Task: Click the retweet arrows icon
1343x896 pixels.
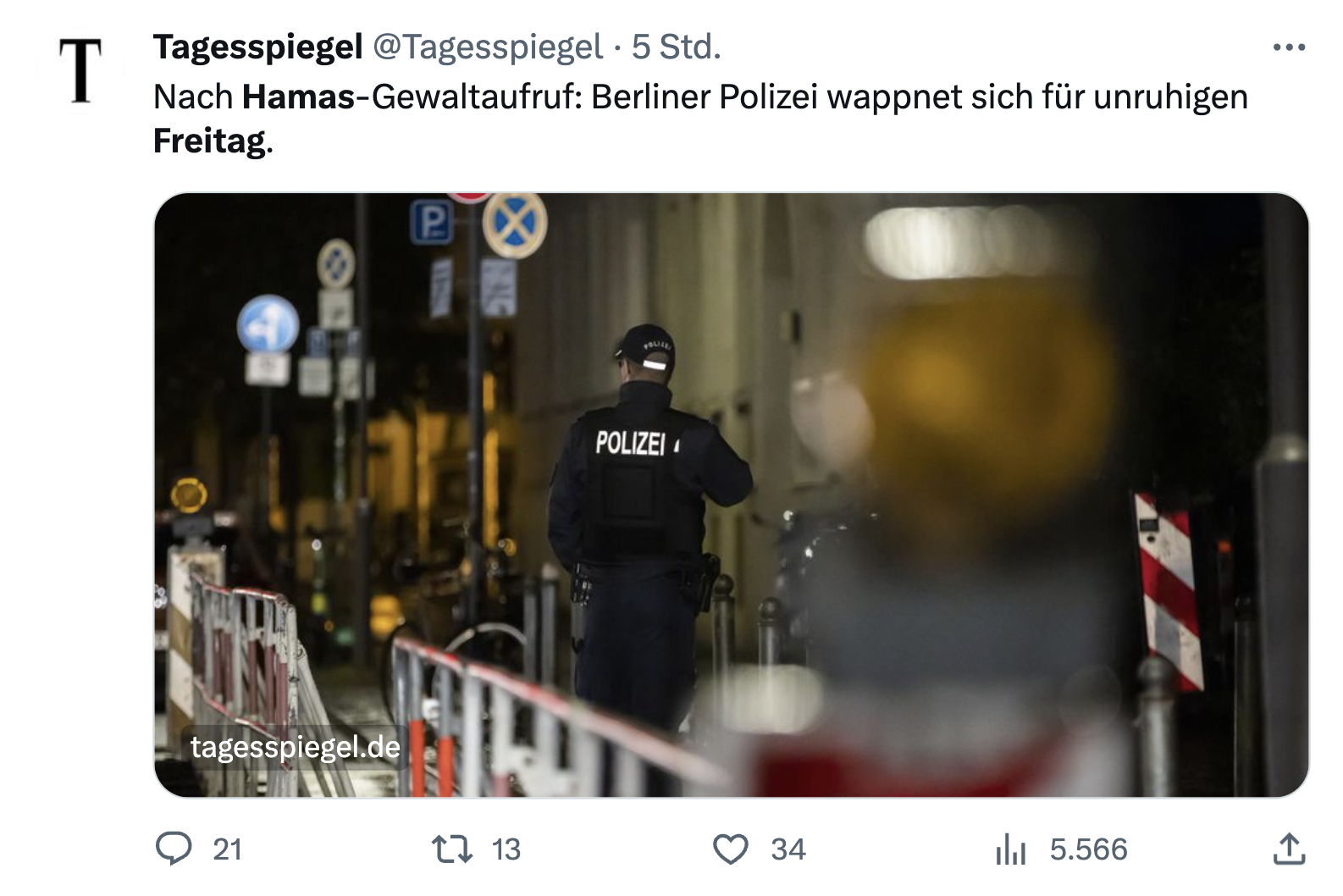Action: pyautogui.click(x=452, y=849)
